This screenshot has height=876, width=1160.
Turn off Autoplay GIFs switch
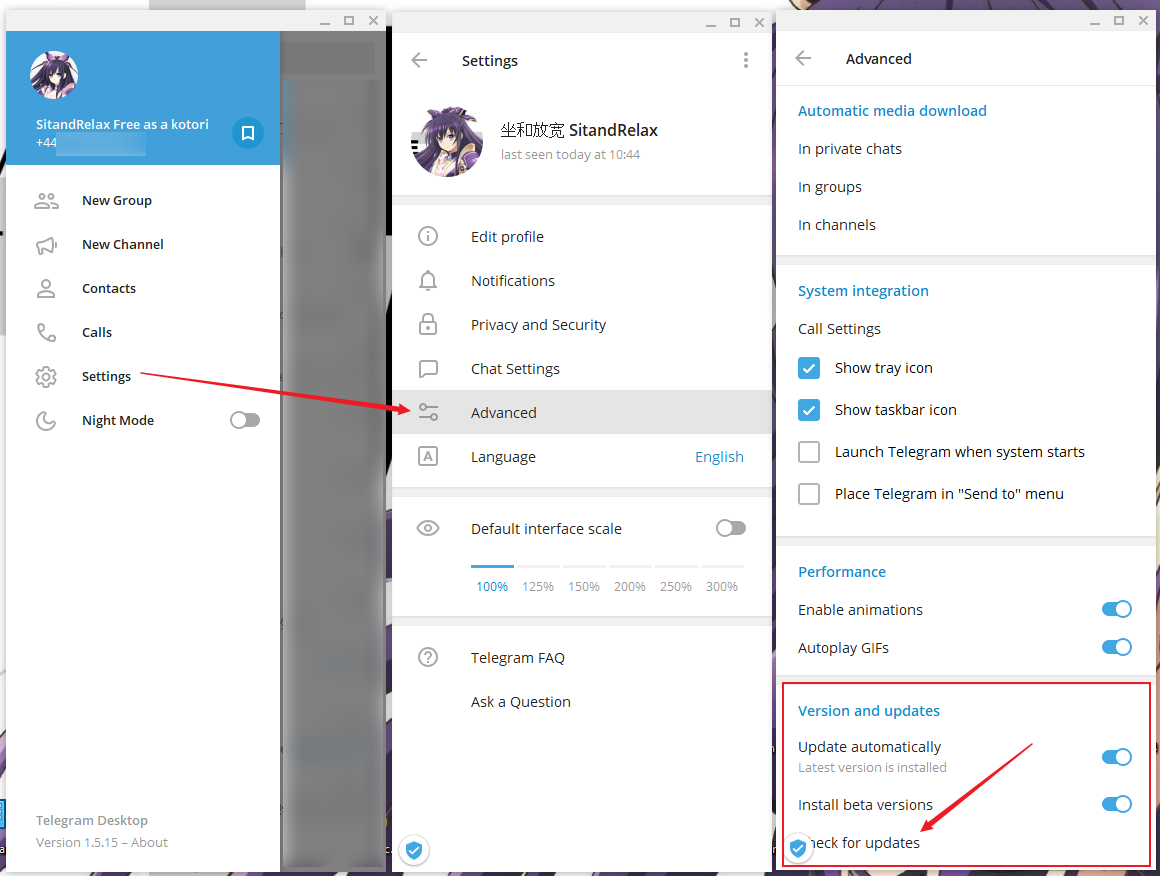pos(1116,647)
